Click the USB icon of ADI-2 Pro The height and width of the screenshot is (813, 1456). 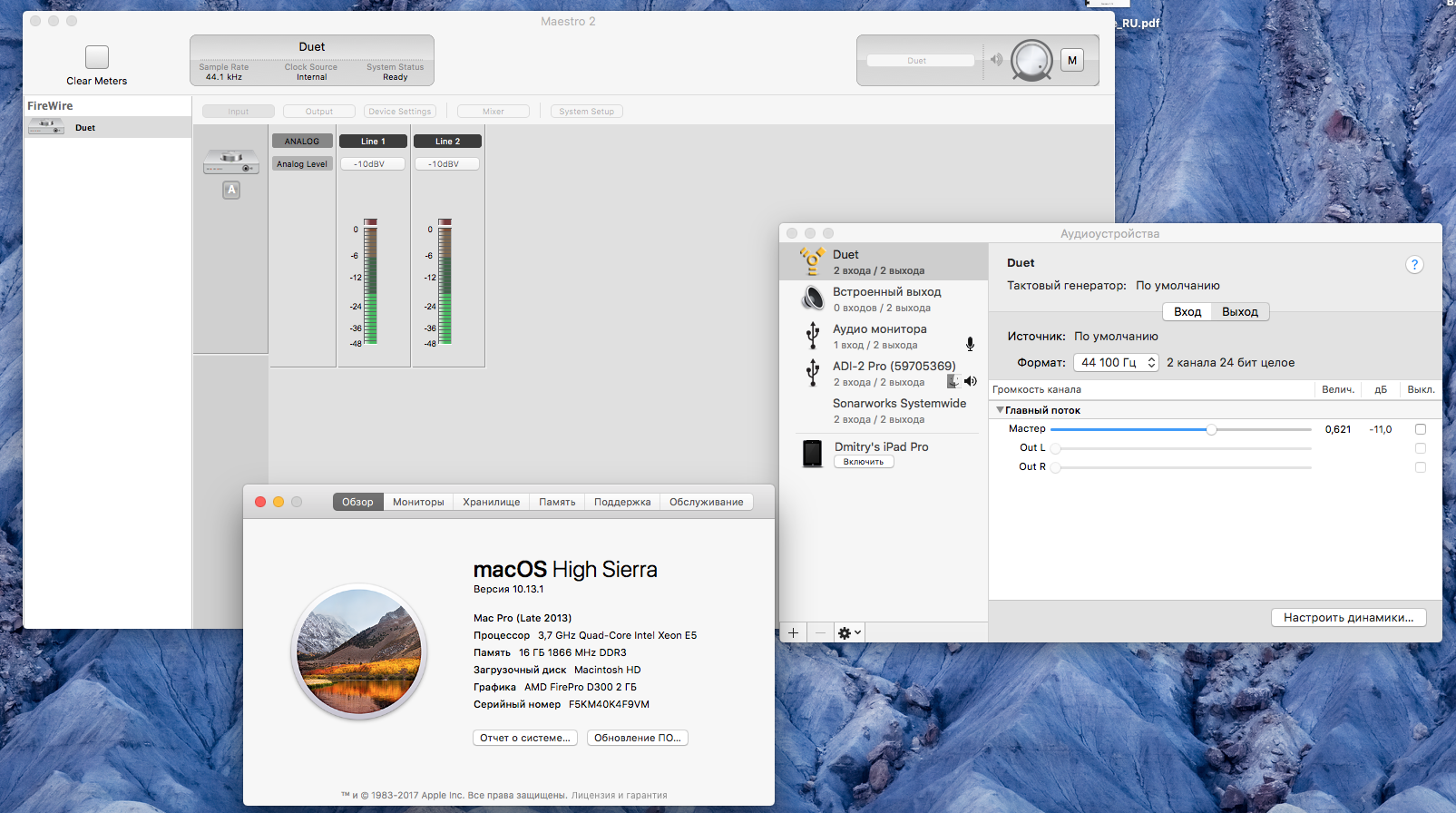click(813, 373)
